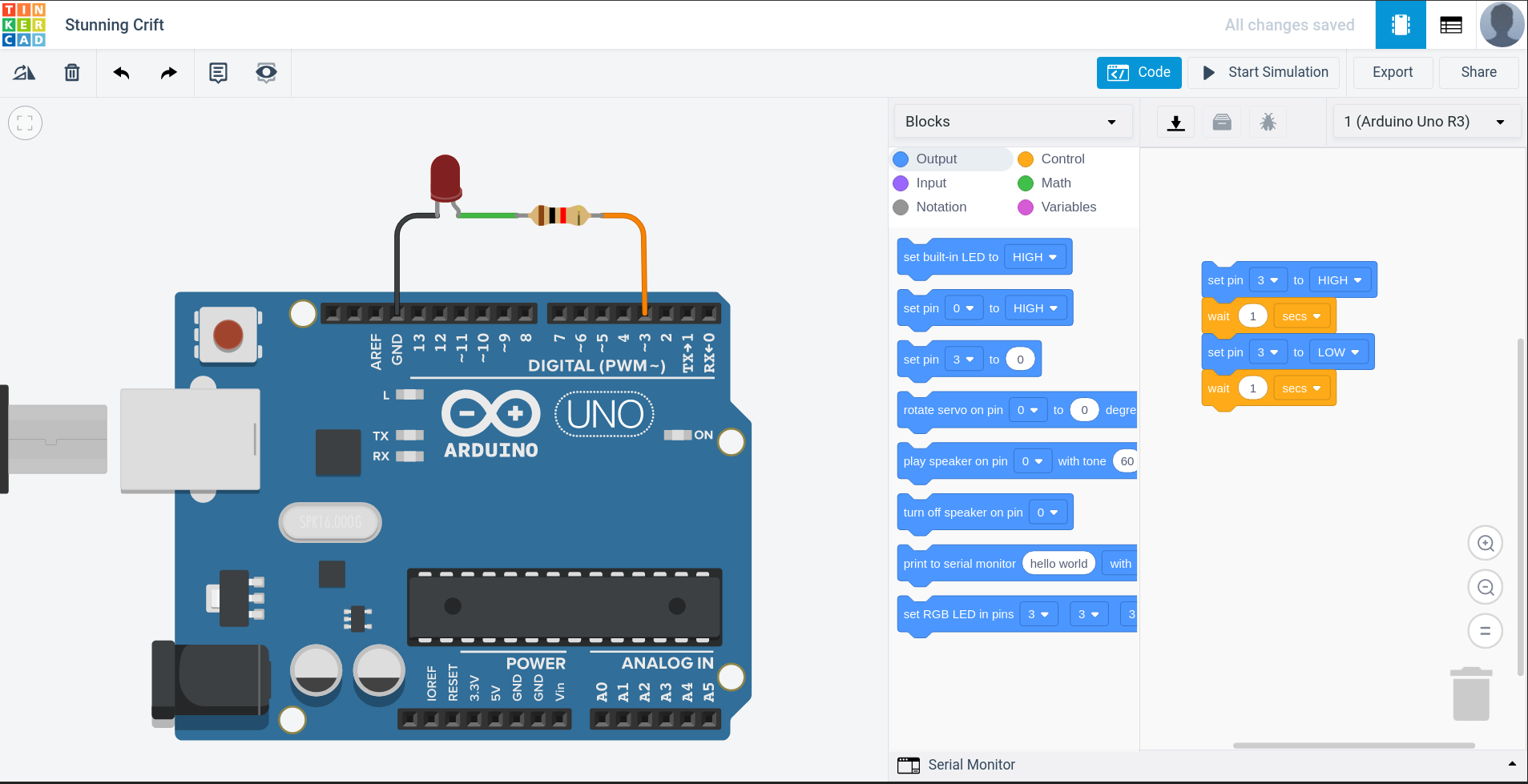Redo the last action
The width and height of the screenshot is (1528, 784).
coord(168,73)
